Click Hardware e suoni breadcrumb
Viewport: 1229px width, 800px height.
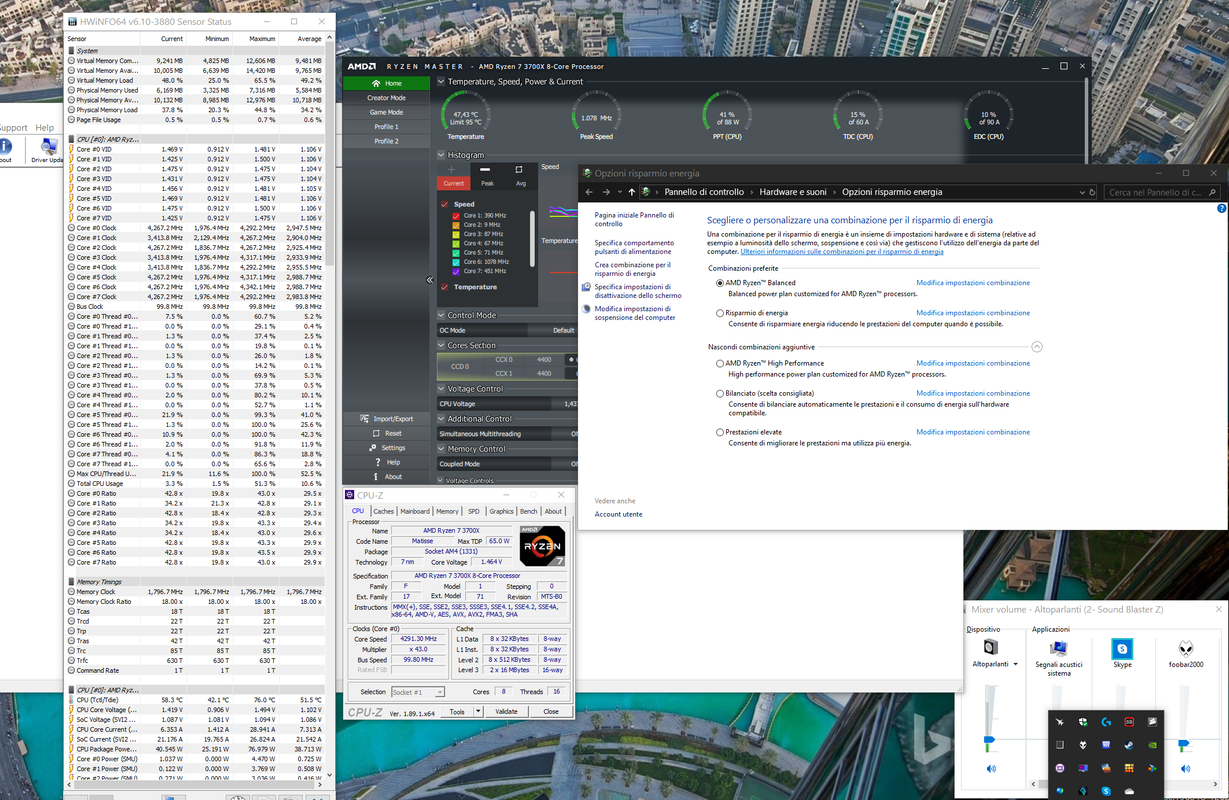coord(793,192)
